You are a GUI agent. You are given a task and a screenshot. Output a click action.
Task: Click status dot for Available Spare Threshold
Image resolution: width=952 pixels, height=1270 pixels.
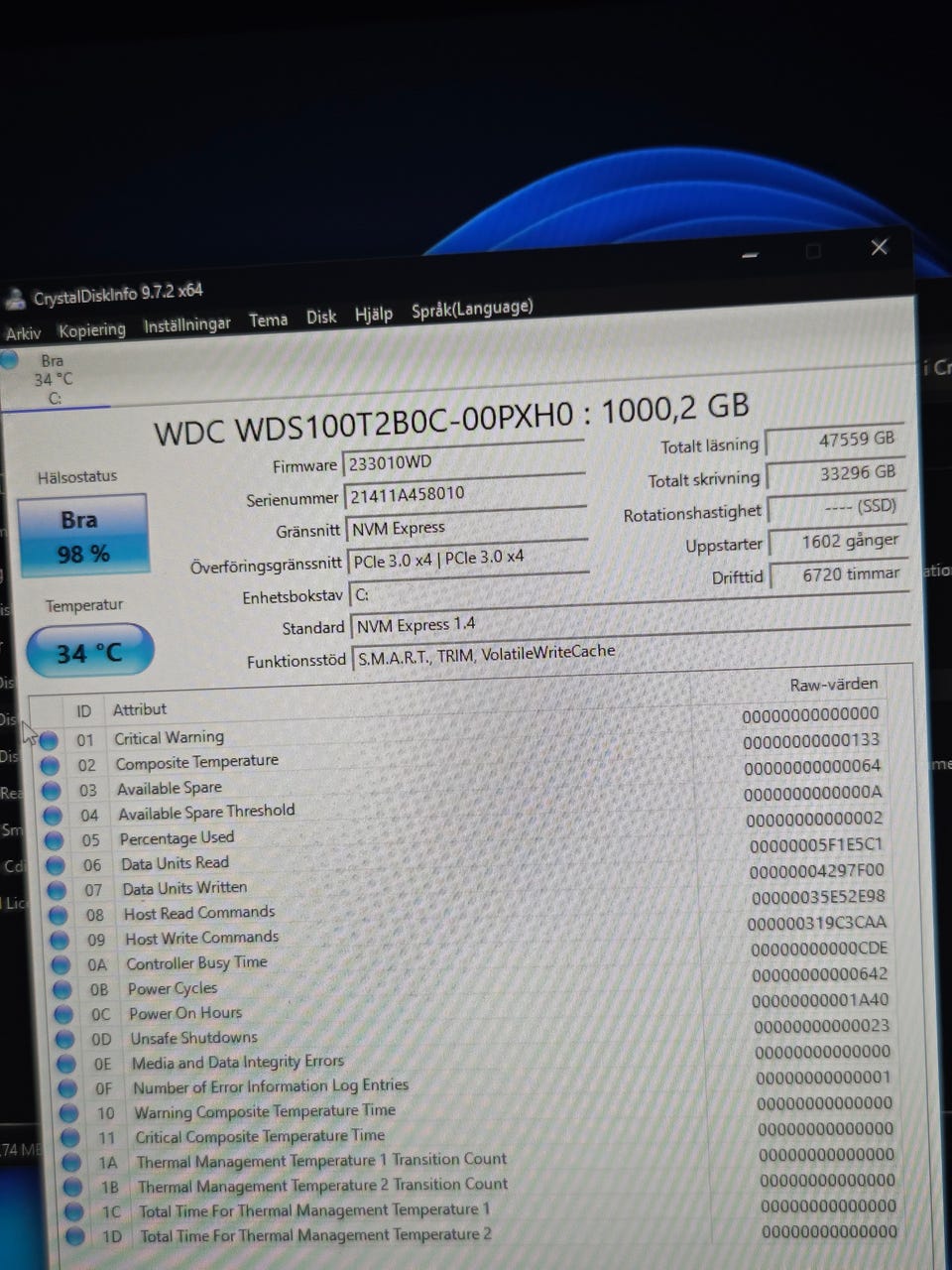pos(53,816)
